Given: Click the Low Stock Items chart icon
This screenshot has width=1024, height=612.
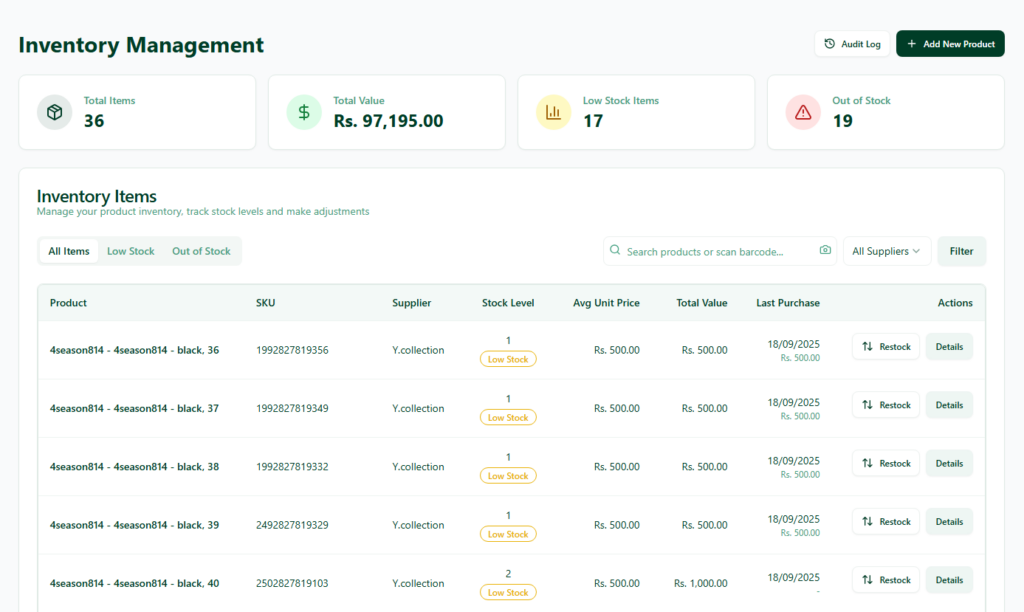Looking at the screenshot, I should coord(553,112).
